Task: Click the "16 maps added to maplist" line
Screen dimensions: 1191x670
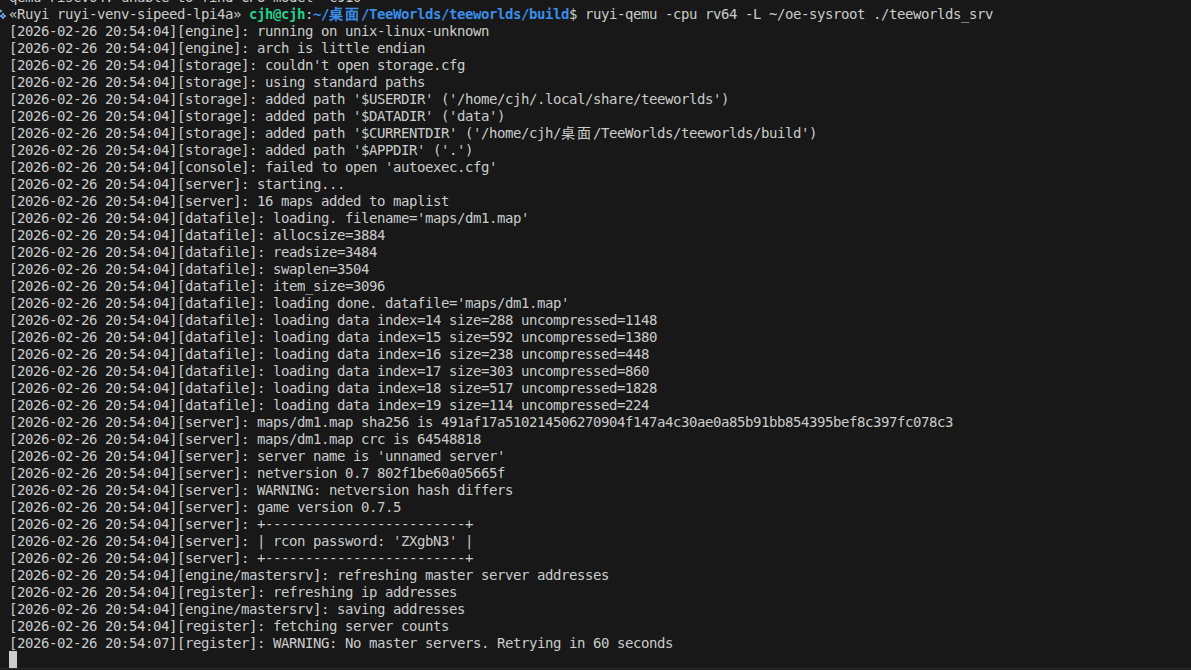Action: tap(353, 202)
